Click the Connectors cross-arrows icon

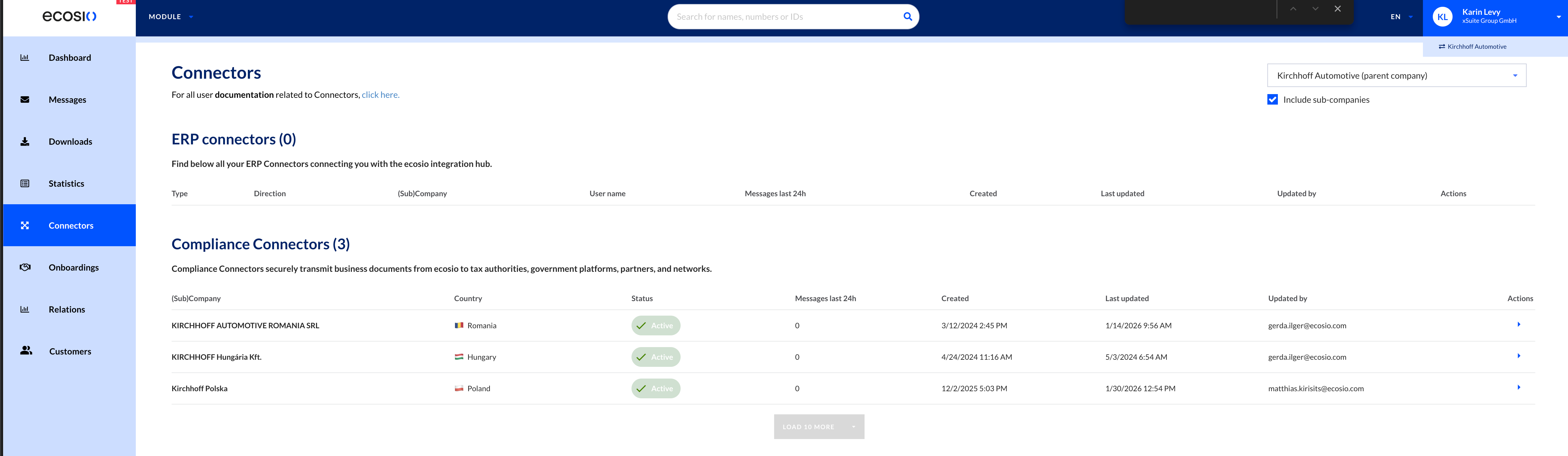pos(25,225)
